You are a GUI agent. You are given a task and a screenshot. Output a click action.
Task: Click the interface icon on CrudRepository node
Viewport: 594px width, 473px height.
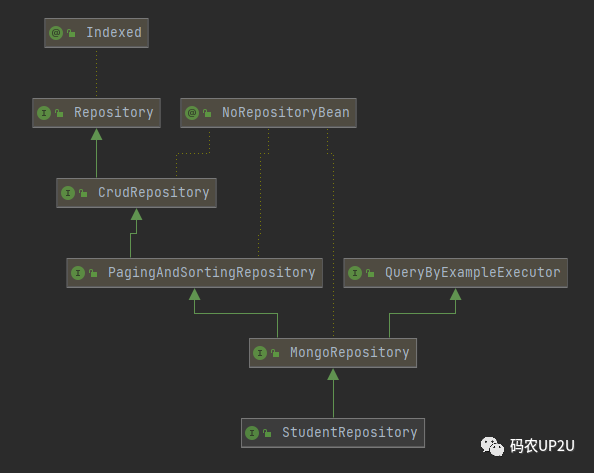click(68, 193)
